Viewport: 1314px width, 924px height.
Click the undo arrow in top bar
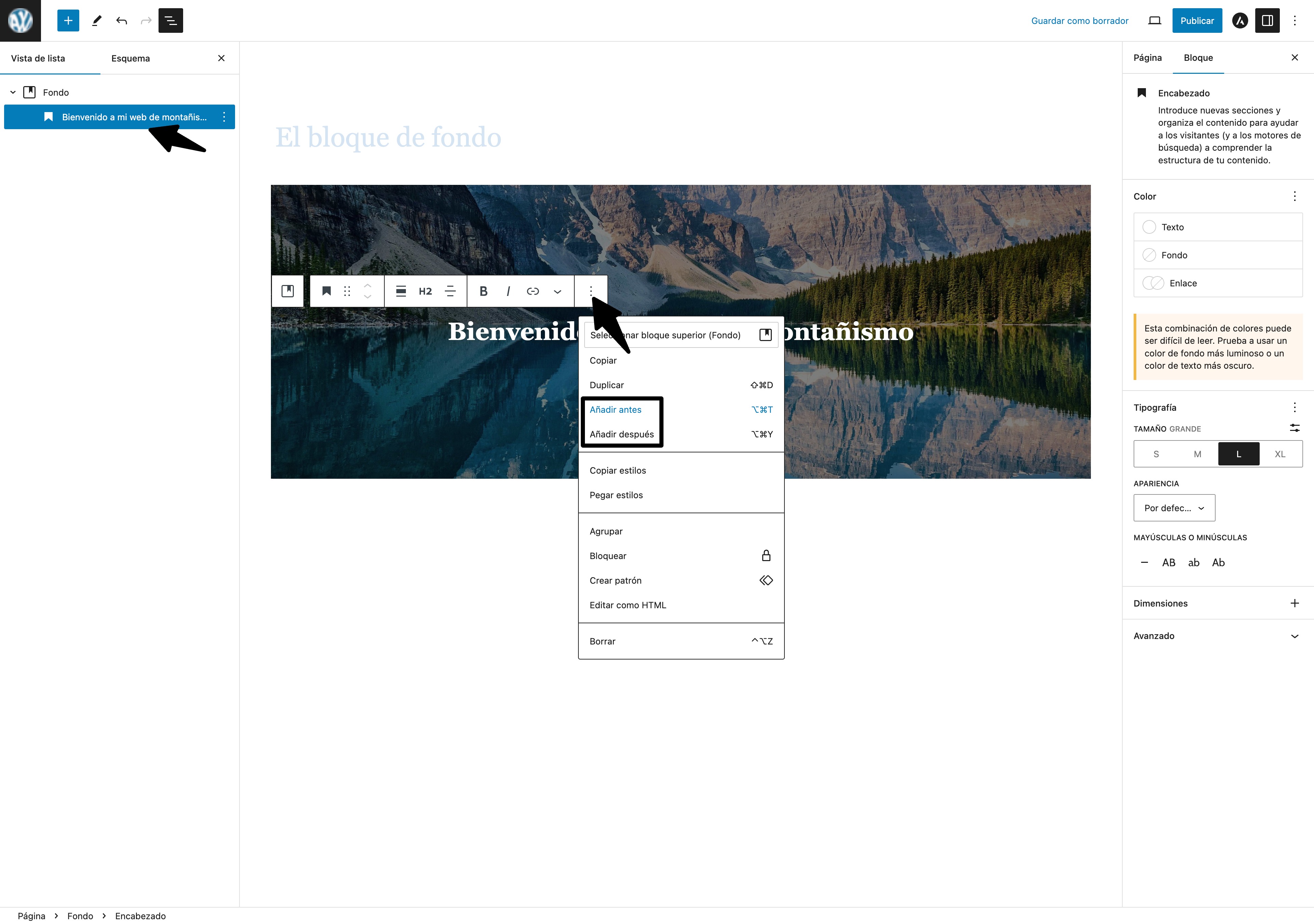121,21
